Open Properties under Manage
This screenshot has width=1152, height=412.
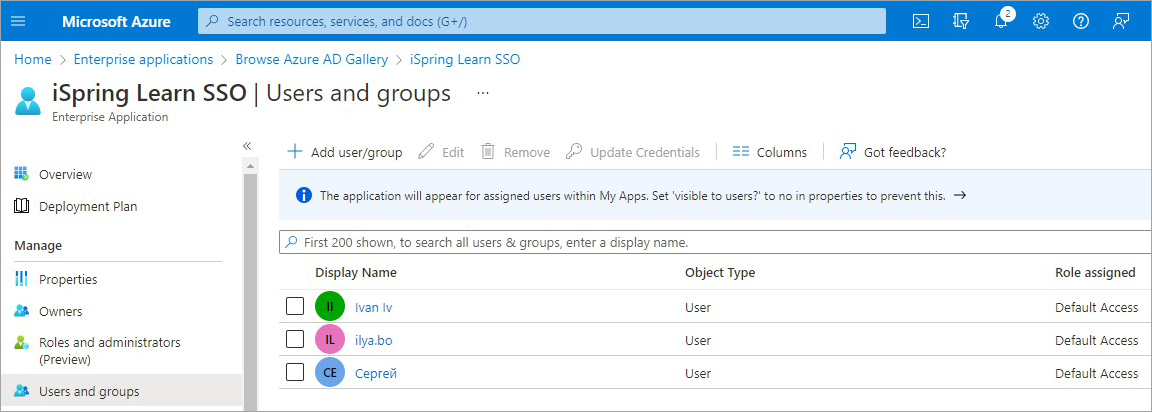point(68,279)
